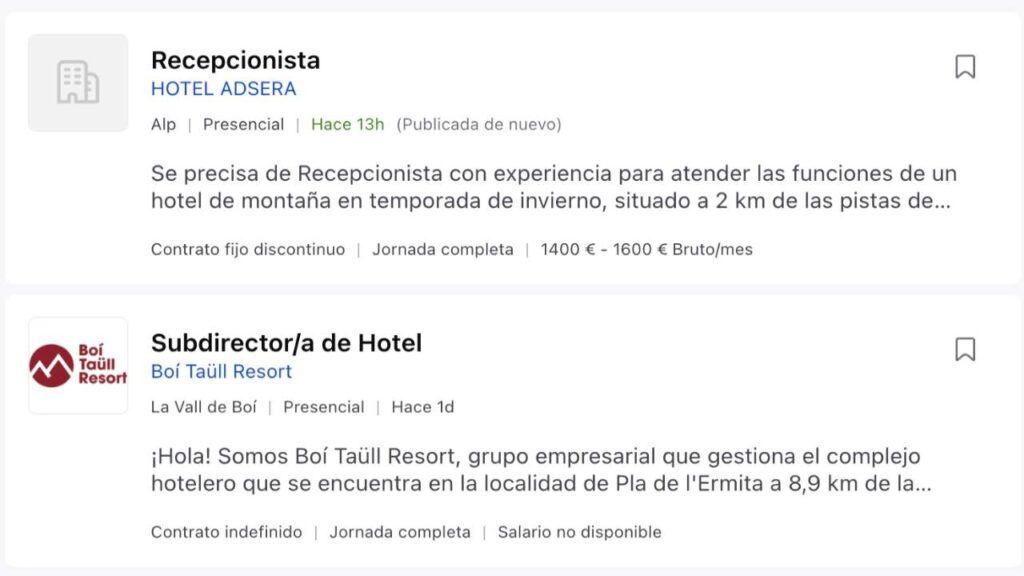This screenshot has width=1024, height=576.
Task: Open the Recepcionista job description preview text
Action: pos(555,188)
